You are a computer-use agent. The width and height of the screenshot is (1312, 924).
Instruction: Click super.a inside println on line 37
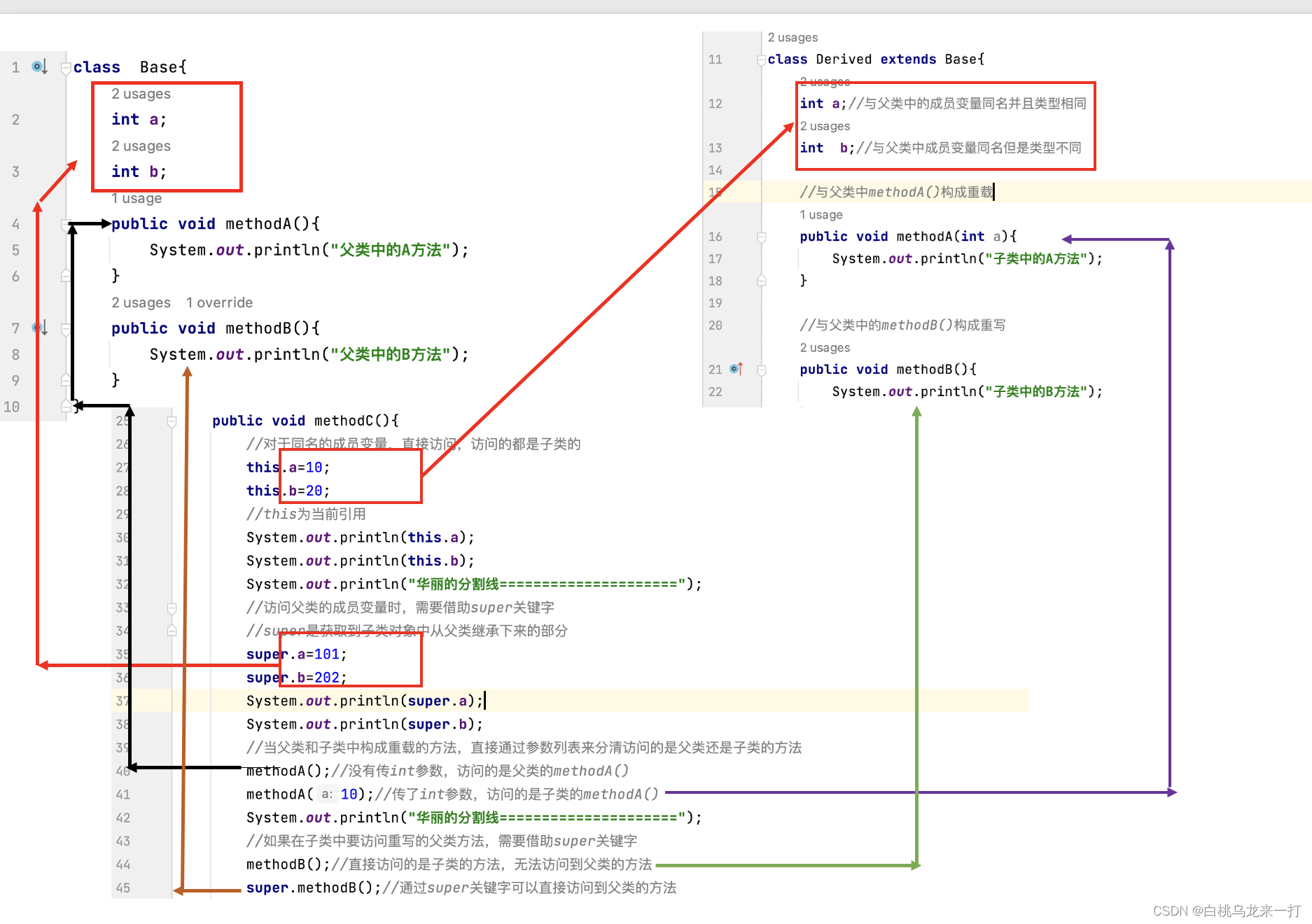[x=438, y=701]
